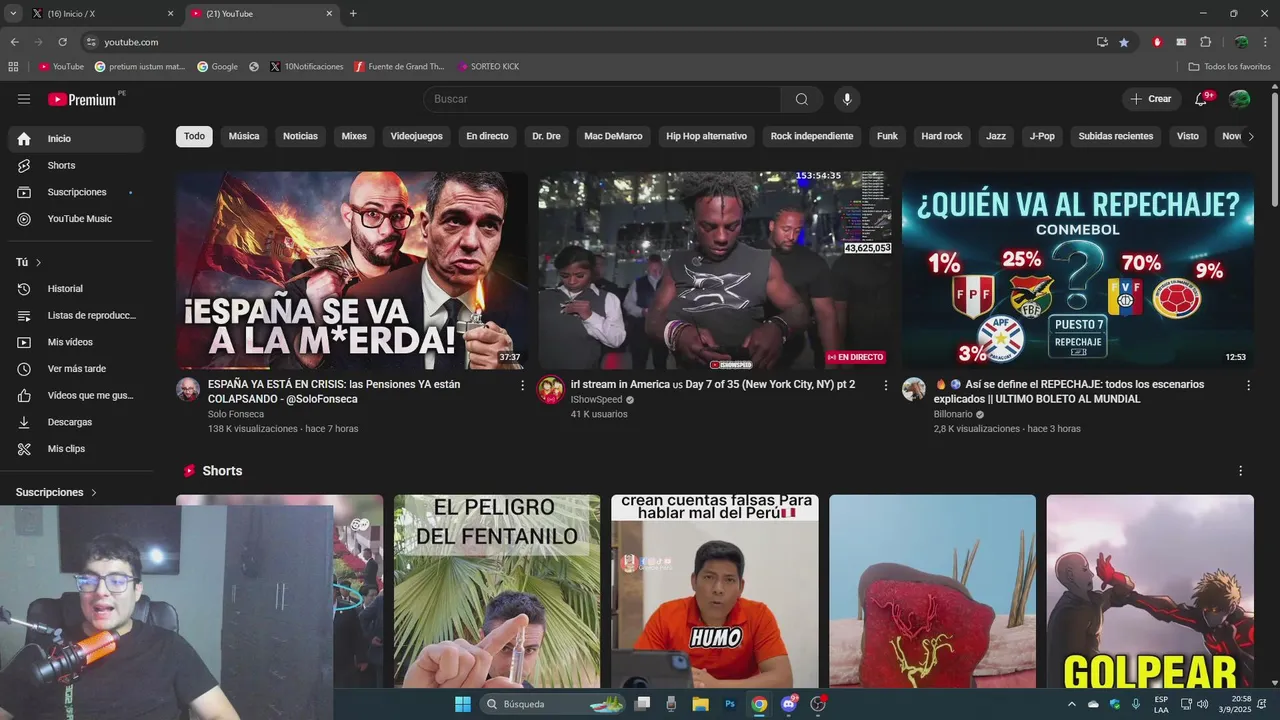
Task: Expand the Tú section chevron
Action: (39, 262)
